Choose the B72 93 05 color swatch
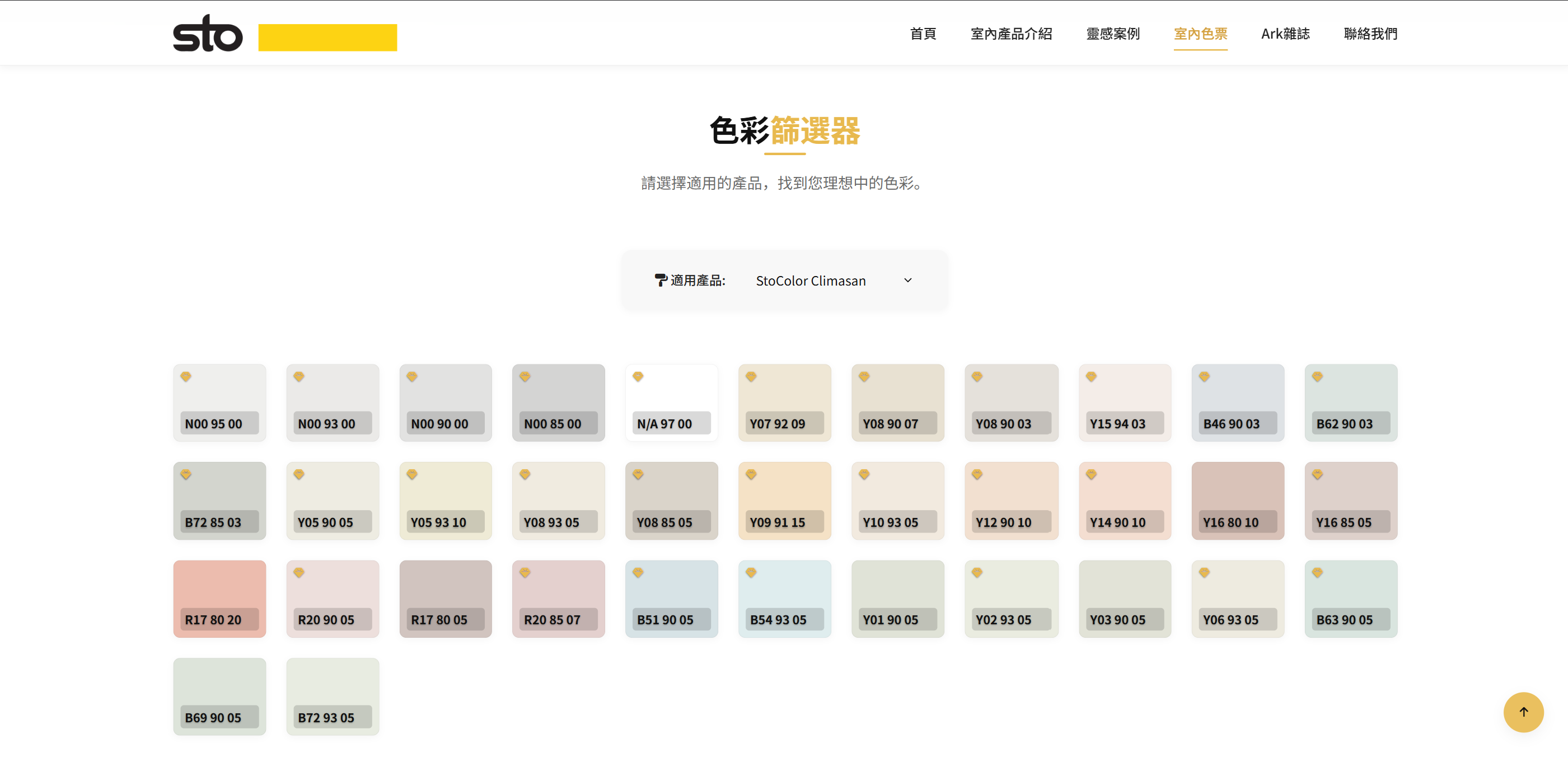Screen dimensions: 1568x757 [333, 696]
